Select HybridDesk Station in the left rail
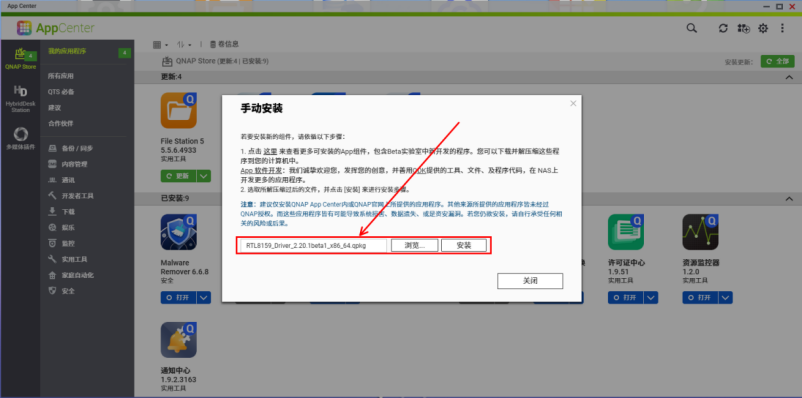 tap(20, 99)
